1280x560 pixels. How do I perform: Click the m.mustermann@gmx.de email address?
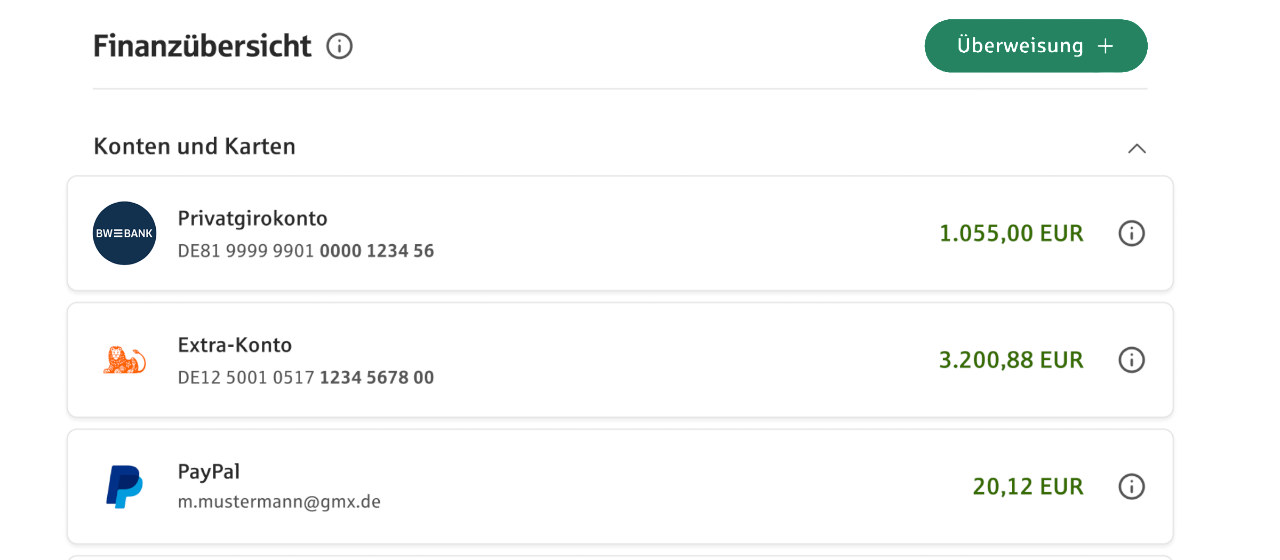click(279, 502)
